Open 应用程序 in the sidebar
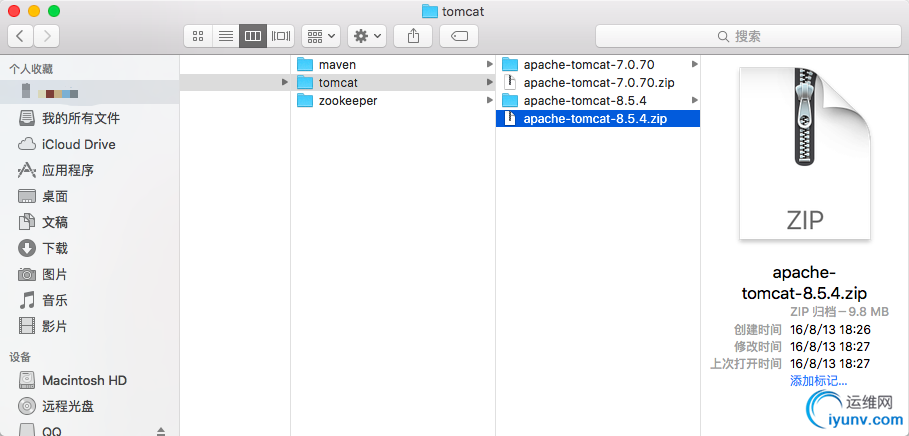 90,170
